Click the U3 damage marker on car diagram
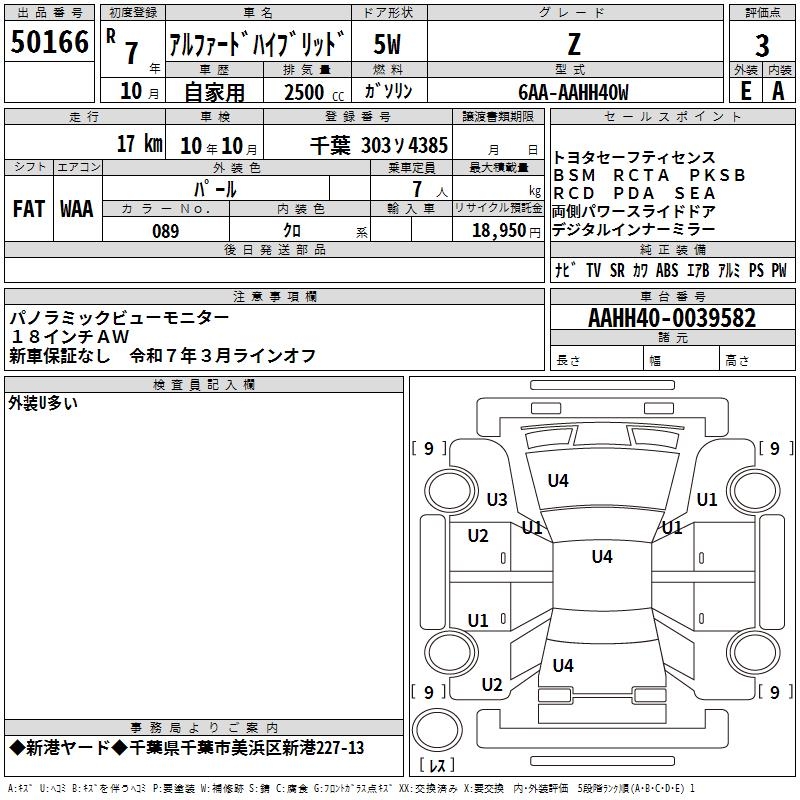The image size is (800, 800). (497, 499)
